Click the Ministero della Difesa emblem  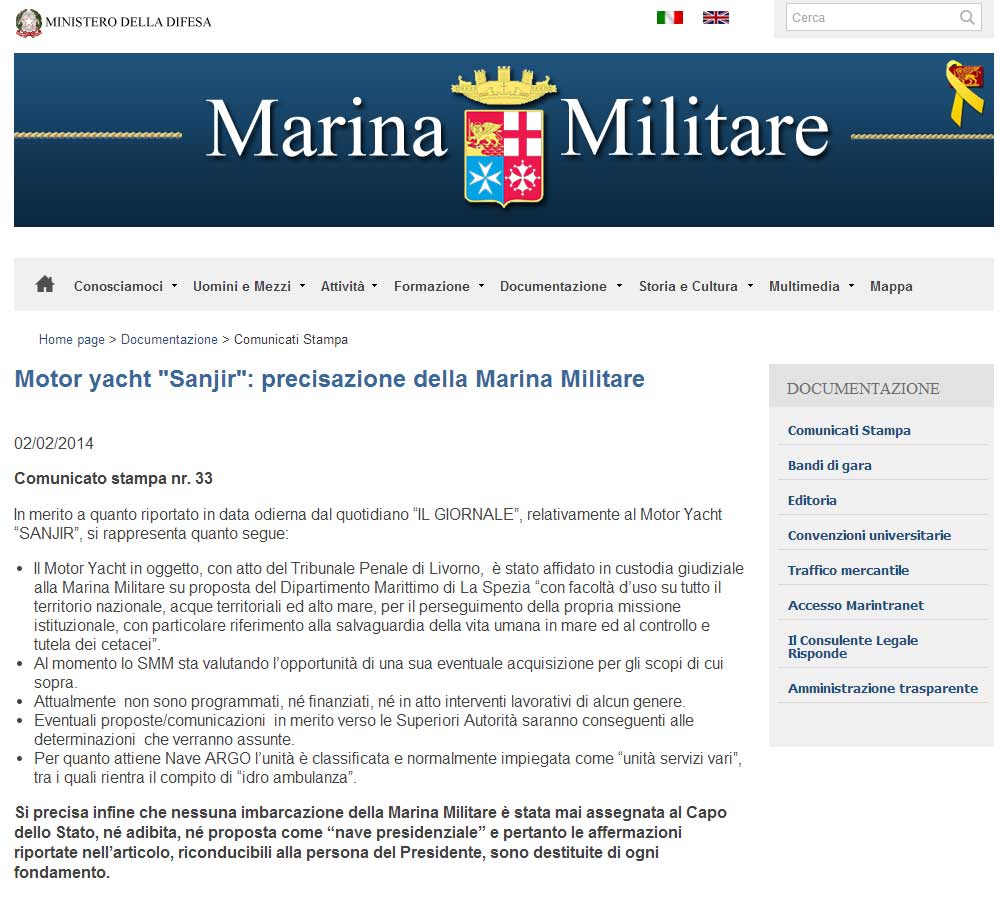pyautogui.click(x=29, y=22)
